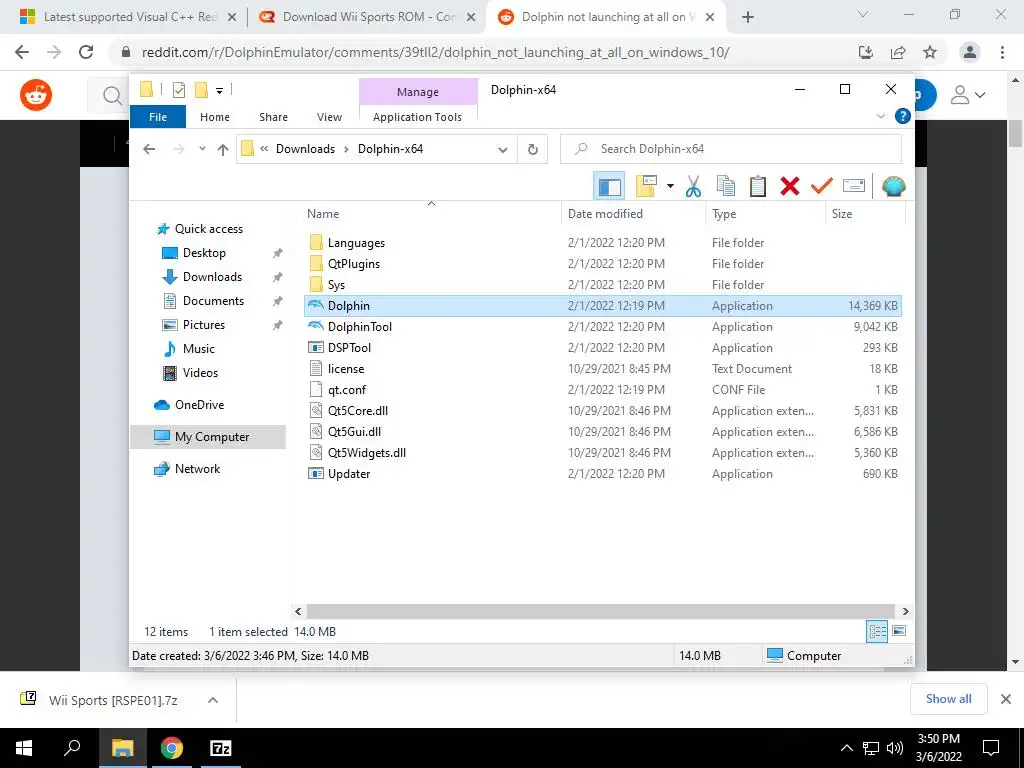Screen dimensions: 1024x768
Task: Click the red X Delete icon
Action: coord(790,187)
